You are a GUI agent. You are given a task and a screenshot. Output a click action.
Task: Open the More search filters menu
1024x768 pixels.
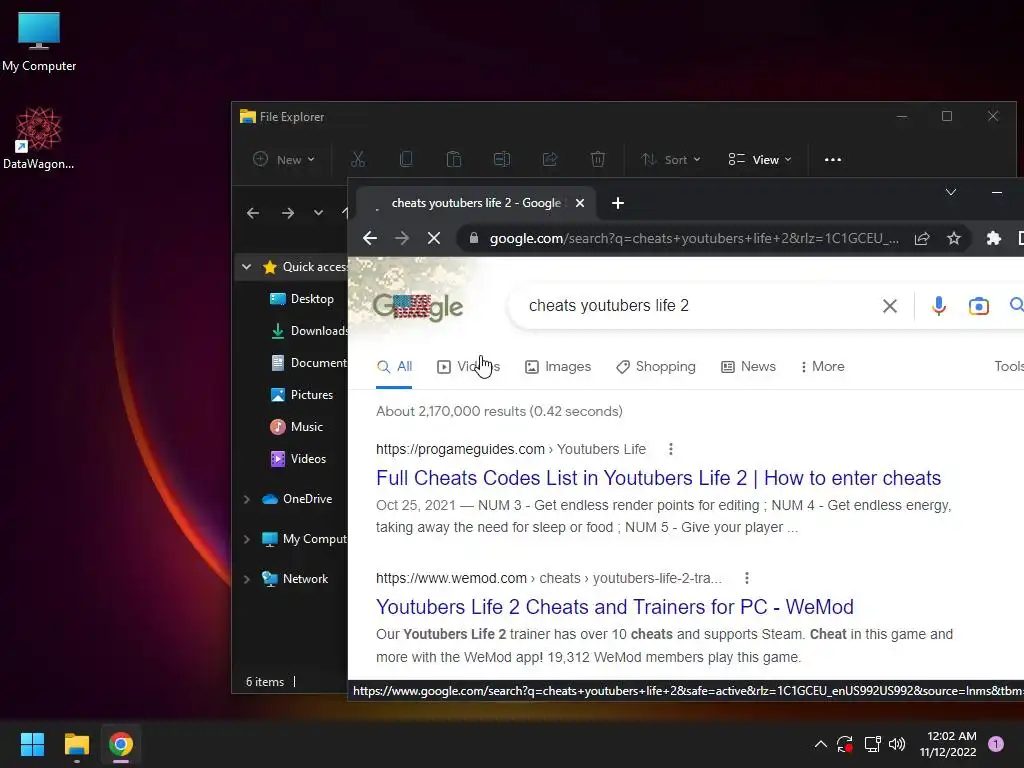822,366
